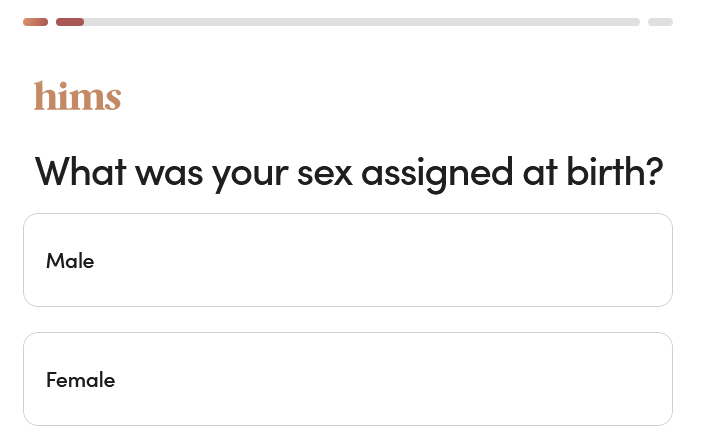Click the sex assigned at birth question heading
705x445 pixels.
348,172
